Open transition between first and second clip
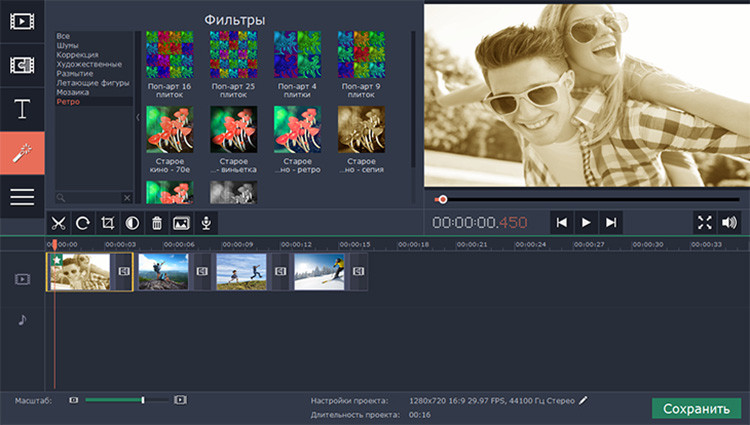 tap(124, 271)
